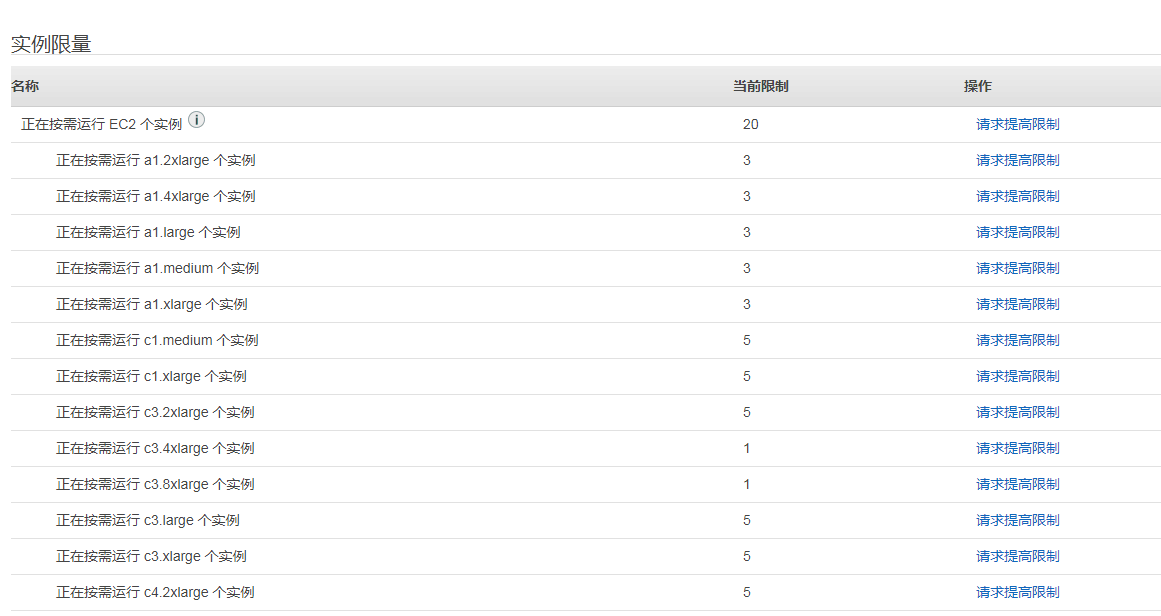Click the 操作 column header
Screen dimensions: 1161x616
977,87
